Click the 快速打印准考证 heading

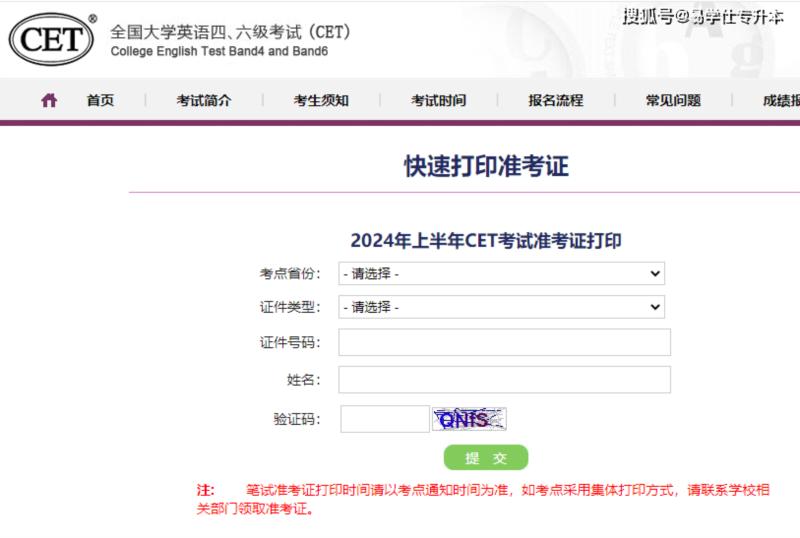coord(486,166)
